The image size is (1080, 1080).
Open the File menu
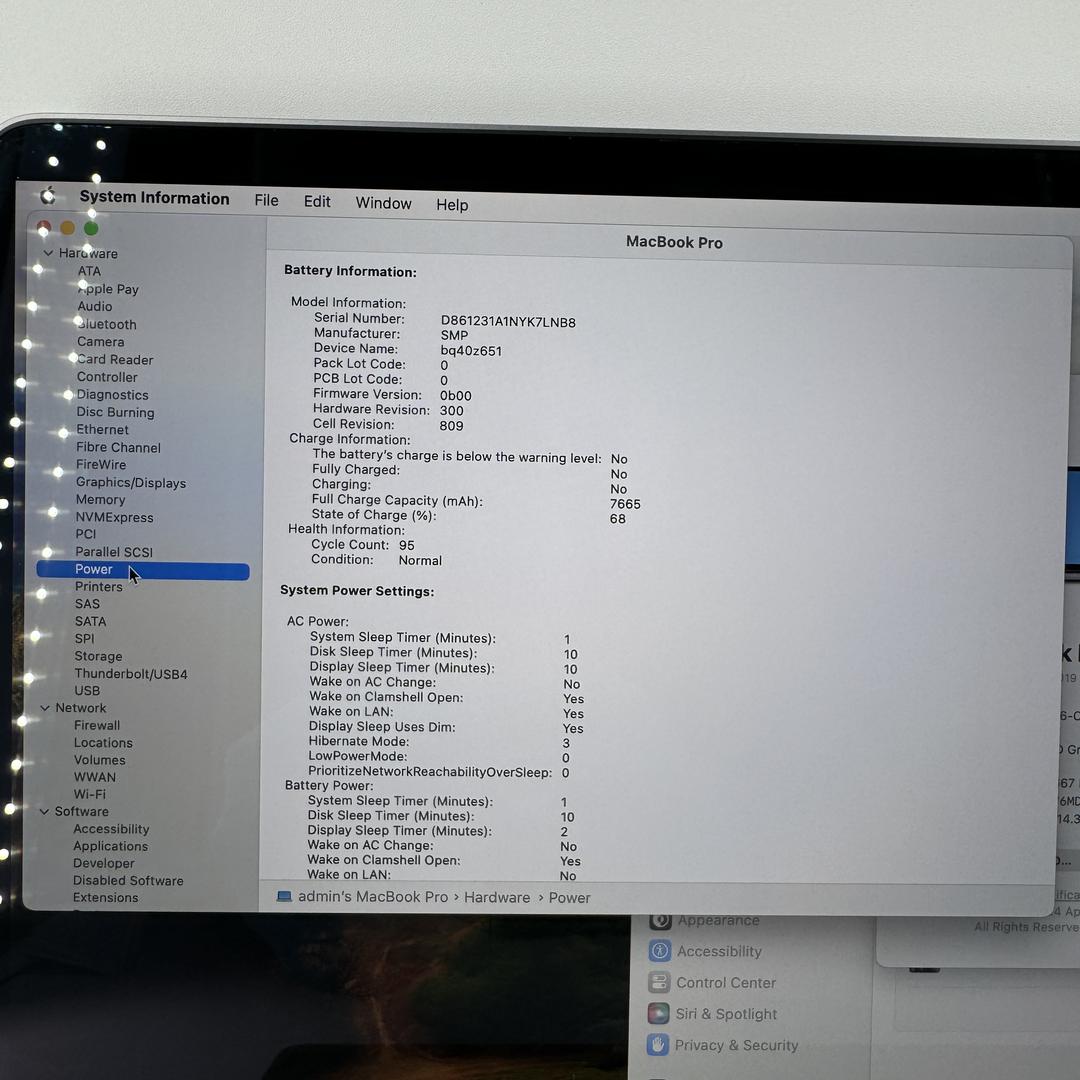(267, 200)
